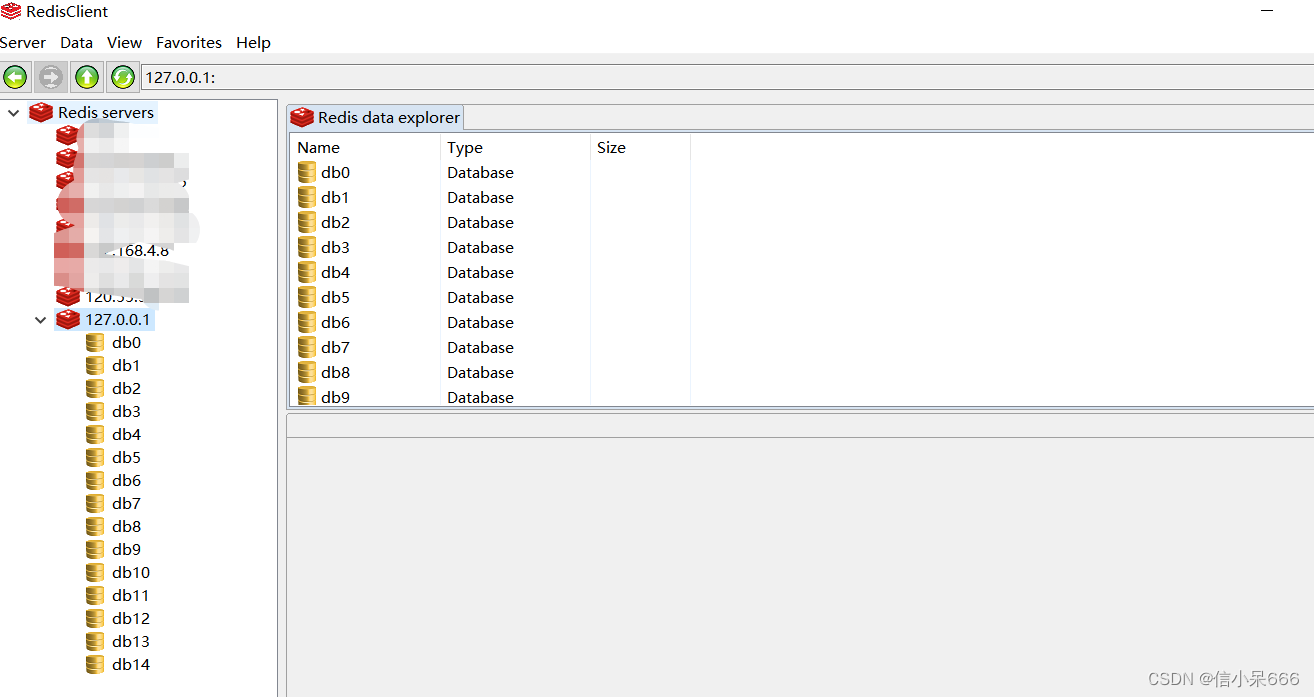Select db1 icon in the server tree

[x=95, y=366]
